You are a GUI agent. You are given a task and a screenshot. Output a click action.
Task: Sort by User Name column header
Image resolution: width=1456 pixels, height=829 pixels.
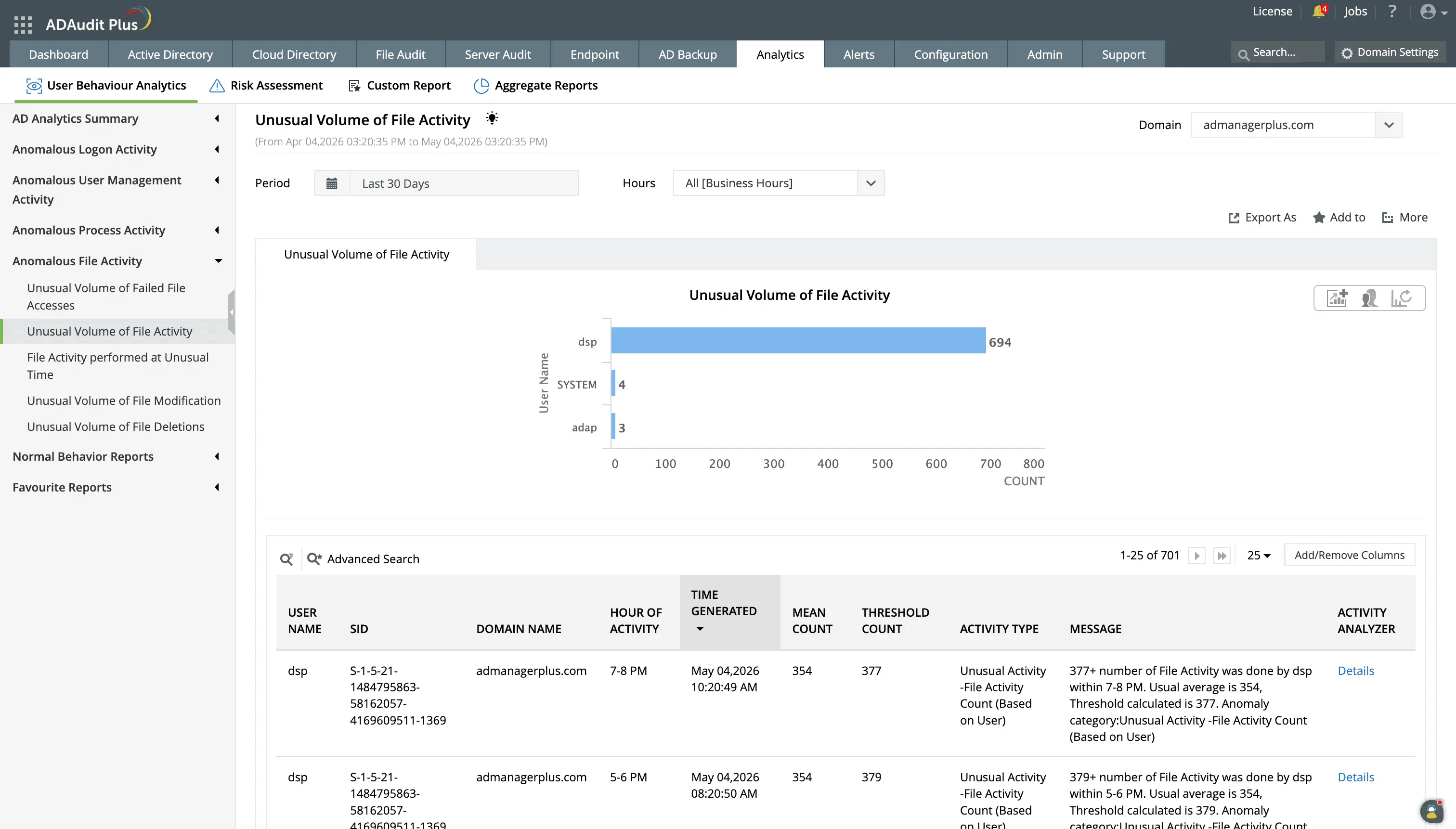[x=305, y=621]
